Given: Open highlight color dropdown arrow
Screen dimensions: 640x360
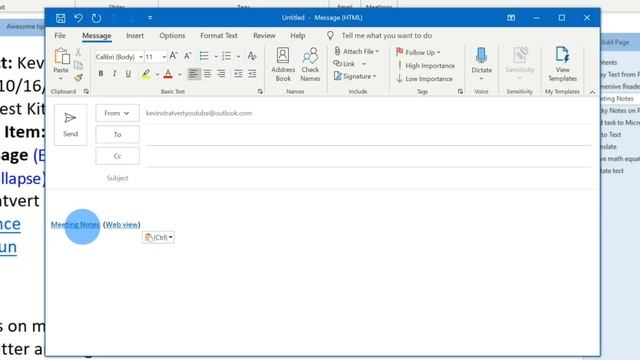Looking at the screenshot, I should click(157, 74).
